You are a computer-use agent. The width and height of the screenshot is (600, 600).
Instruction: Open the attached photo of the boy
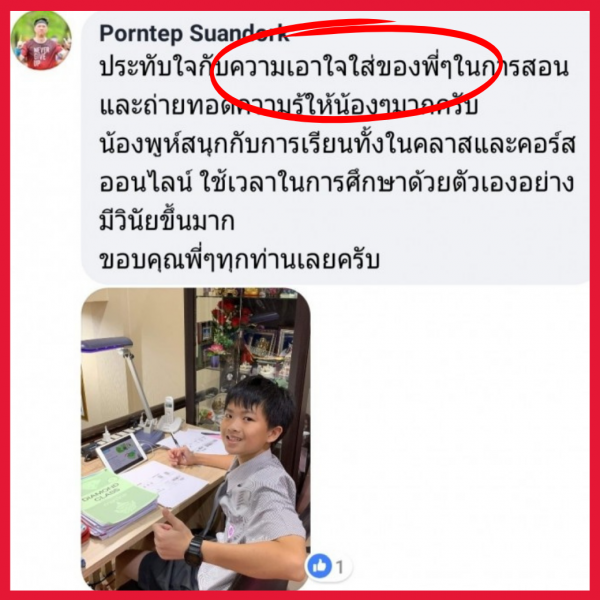[x=196, y=439]
